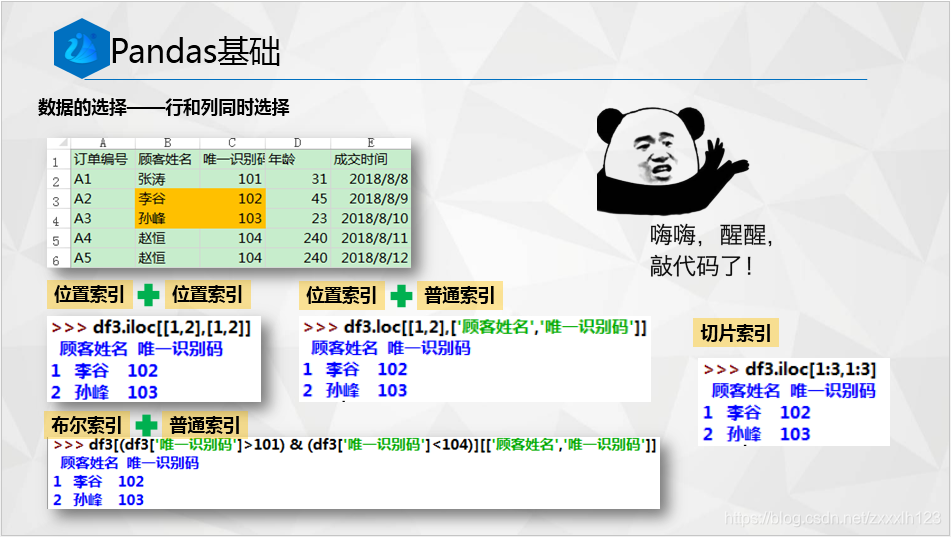Viewport: 951px width, 537px height.
Task: Click the caption line 敲代码了!
Action: click(x=701, y=266)
